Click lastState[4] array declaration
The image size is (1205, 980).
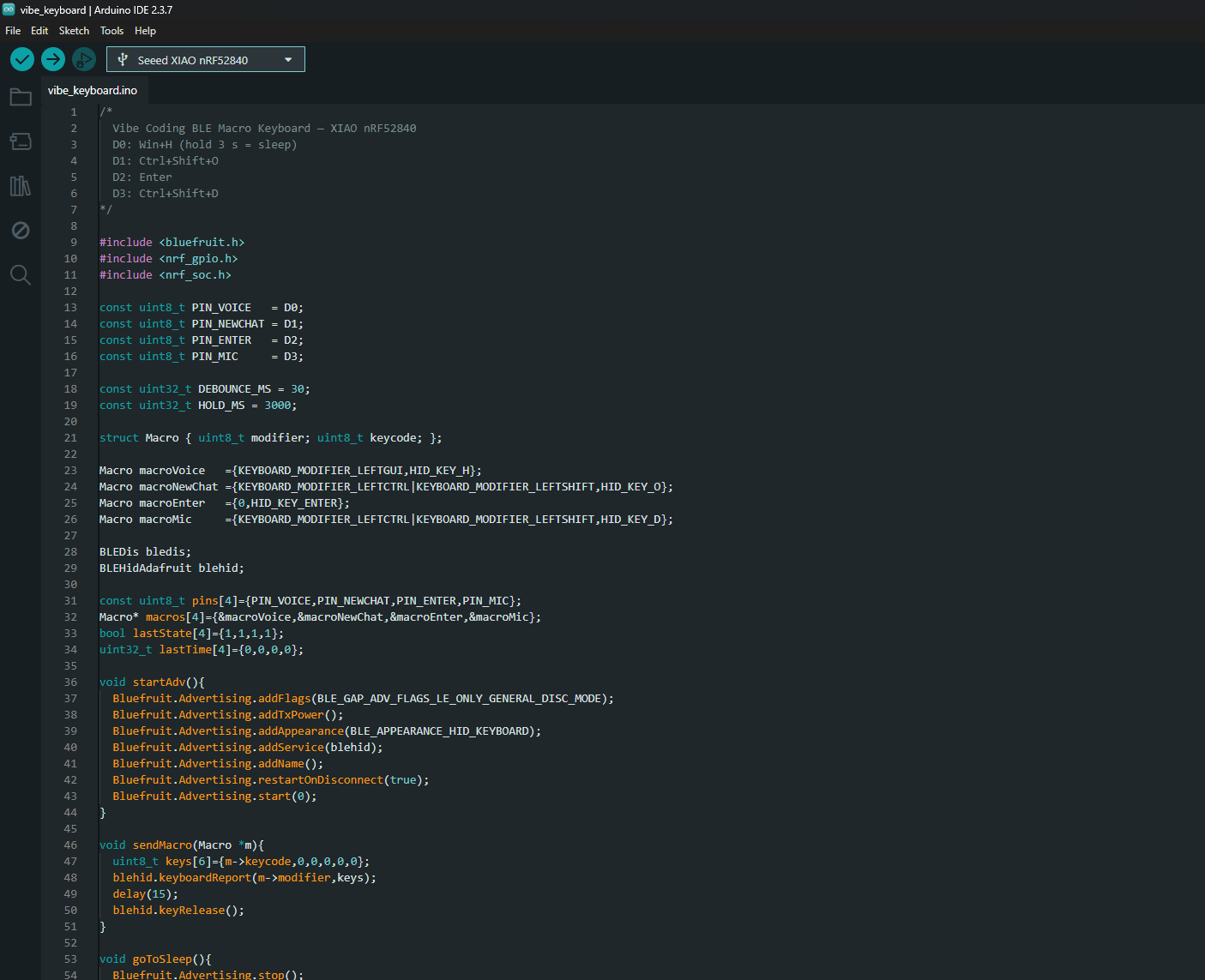click(x=191, y=634)
